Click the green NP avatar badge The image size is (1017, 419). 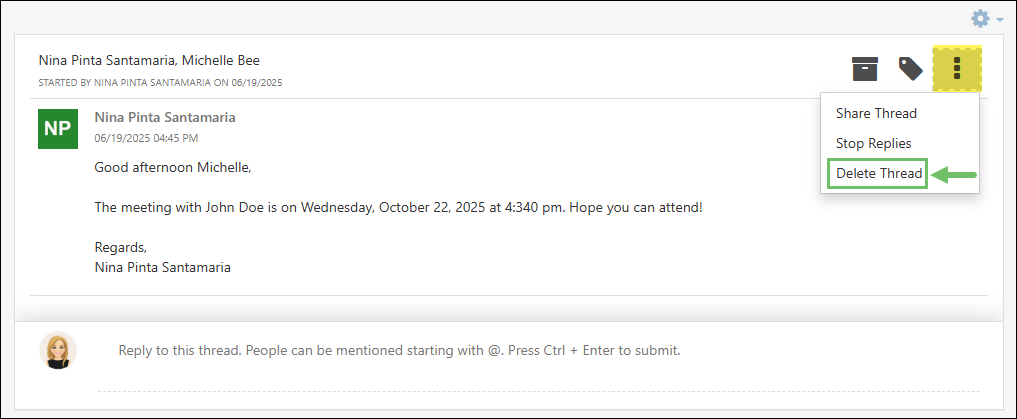click(x=58, y=128)
